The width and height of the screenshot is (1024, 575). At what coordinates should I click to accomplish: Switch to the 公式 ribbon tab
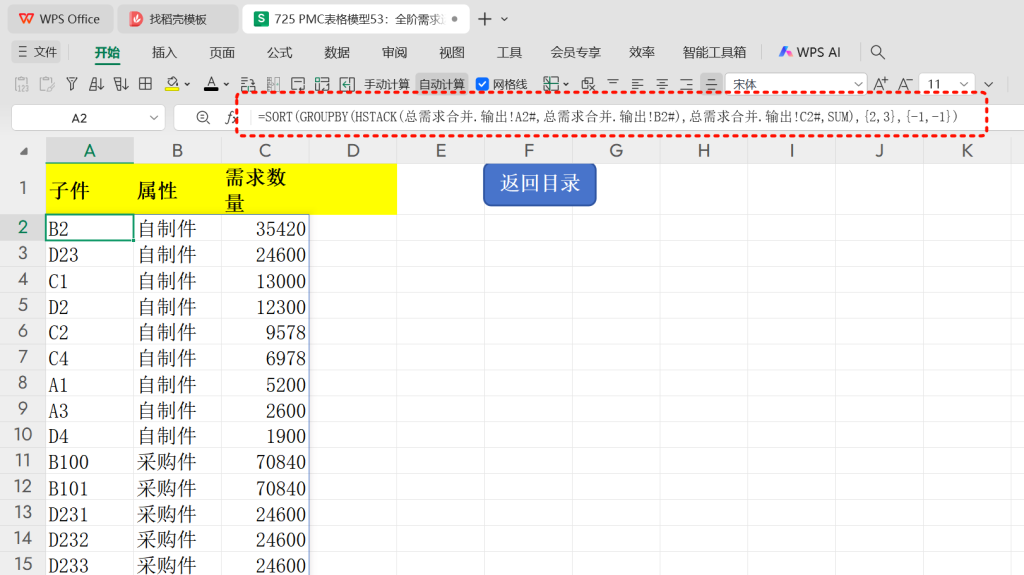(280, 52)
